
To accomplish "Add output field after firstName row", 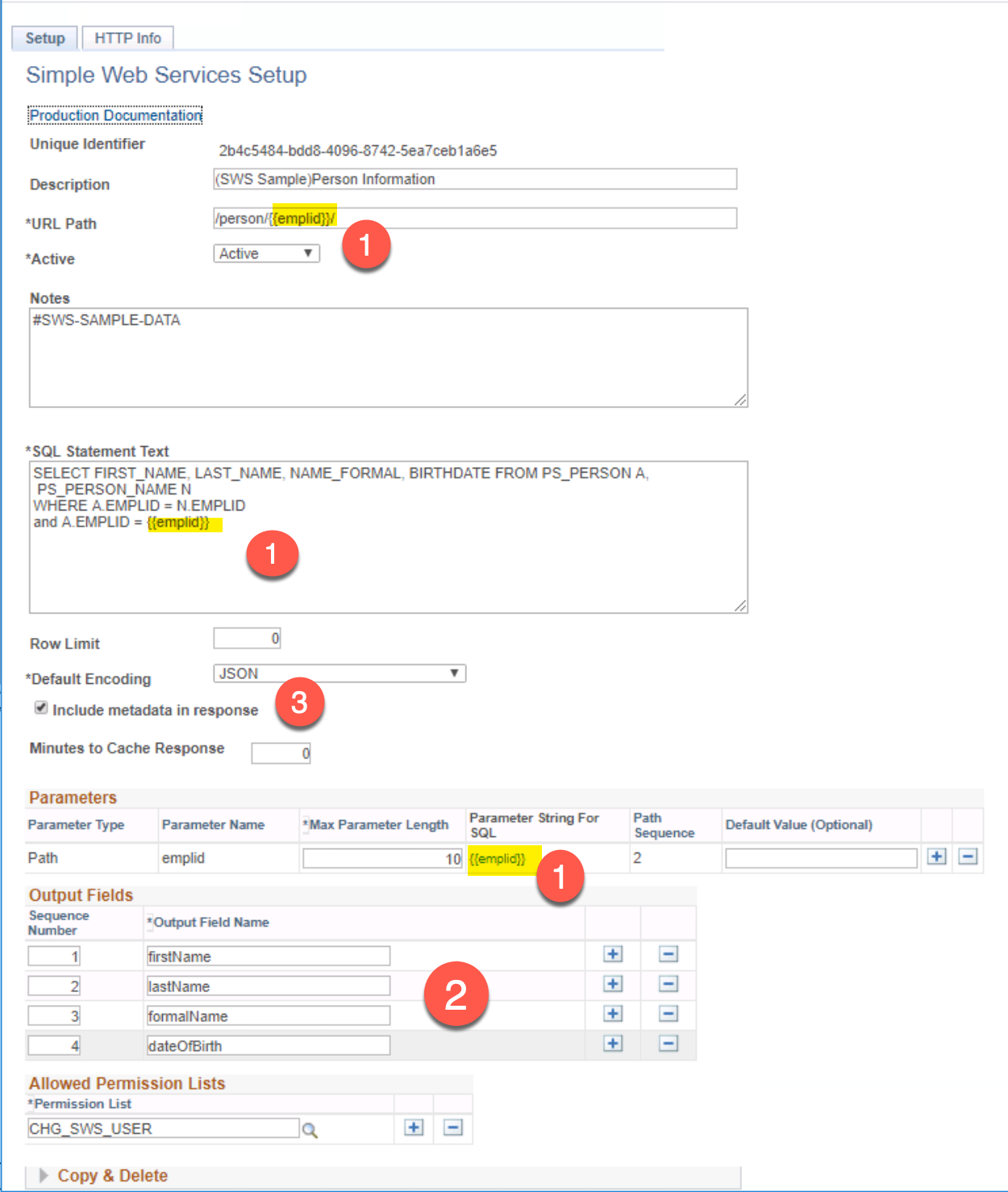I will point(613,954).
